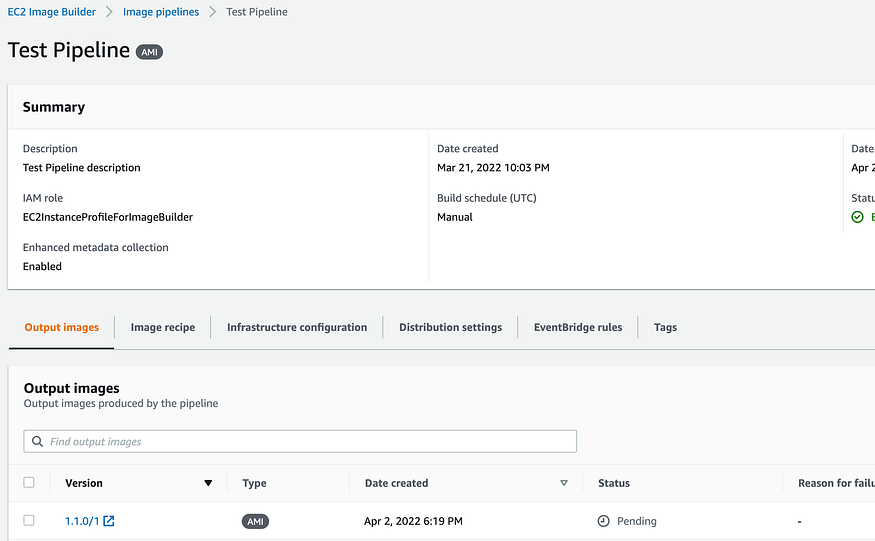Click the Version column header
Screen dimensions: 875x541
pyautogui.click(x=84, y=483)
